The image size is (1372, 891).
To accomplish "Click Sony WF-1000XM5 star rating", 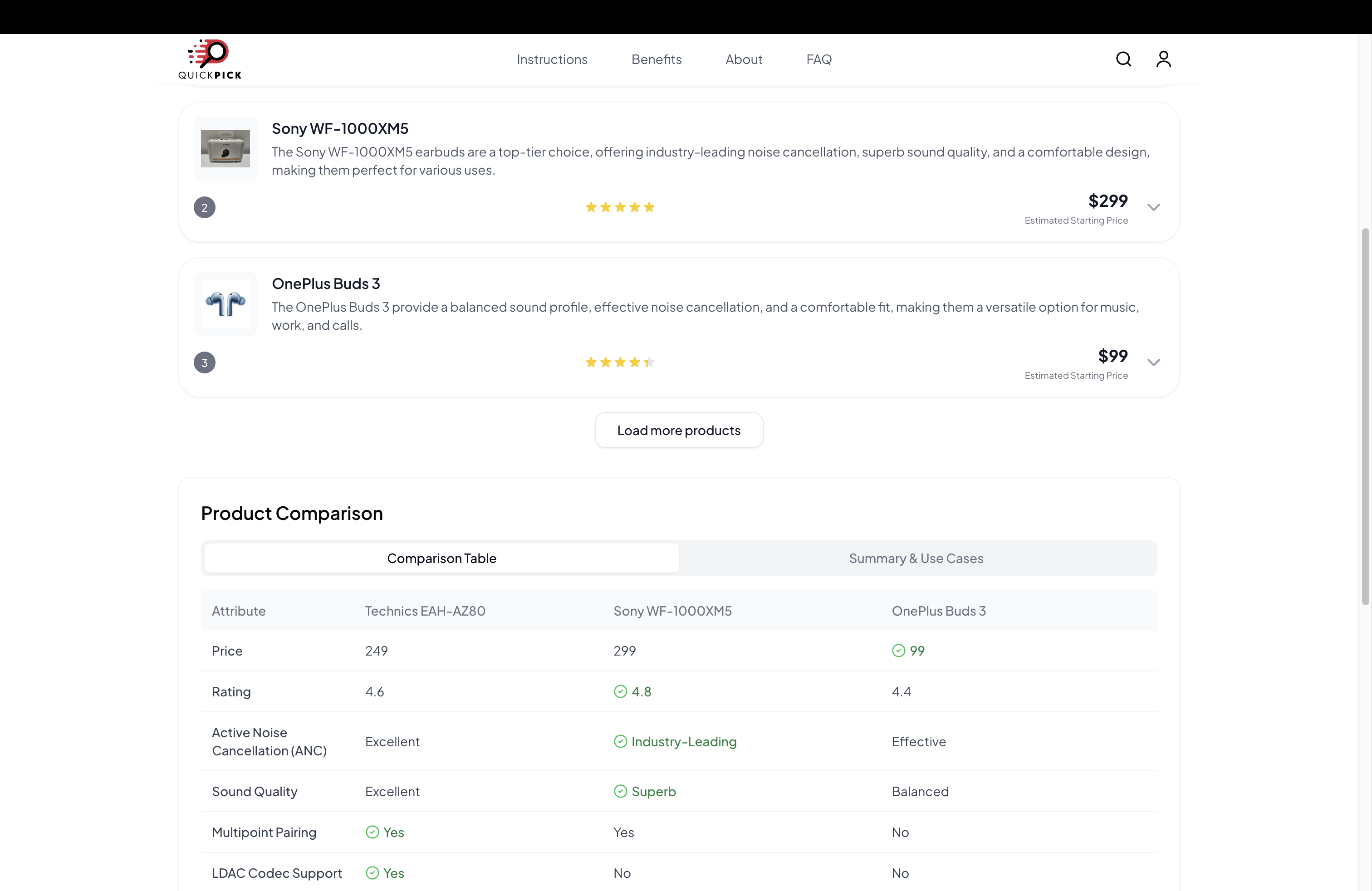I will tap(620, 207).
